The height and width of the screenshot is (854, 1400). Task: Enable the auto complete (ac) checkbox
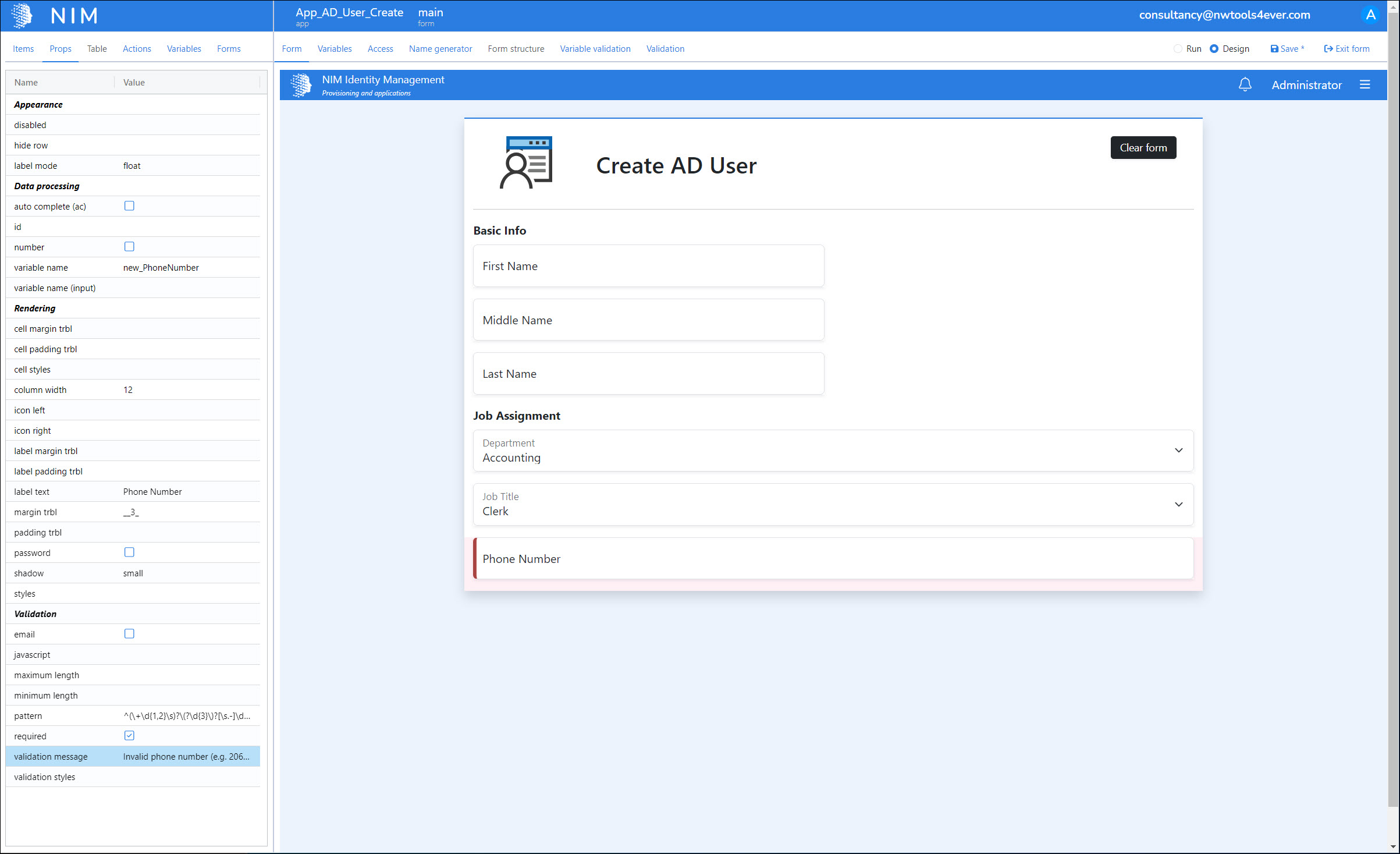click(x=129, y=206)
